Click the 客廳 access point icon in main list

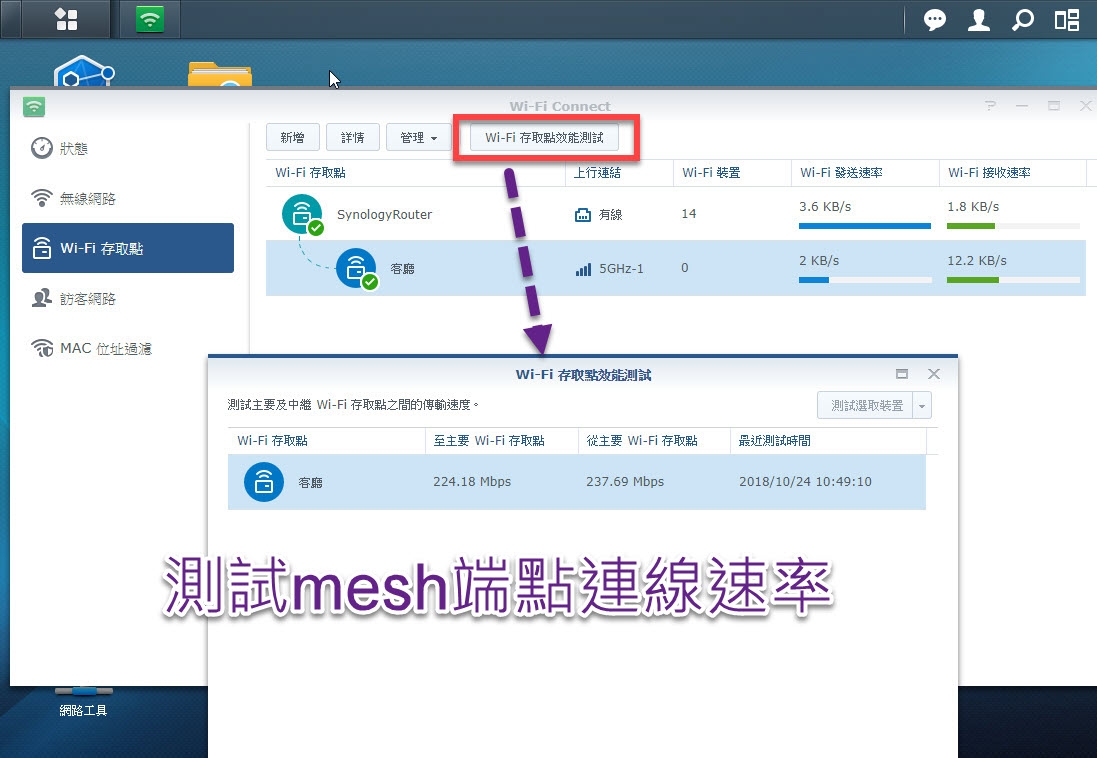point(358,268)
